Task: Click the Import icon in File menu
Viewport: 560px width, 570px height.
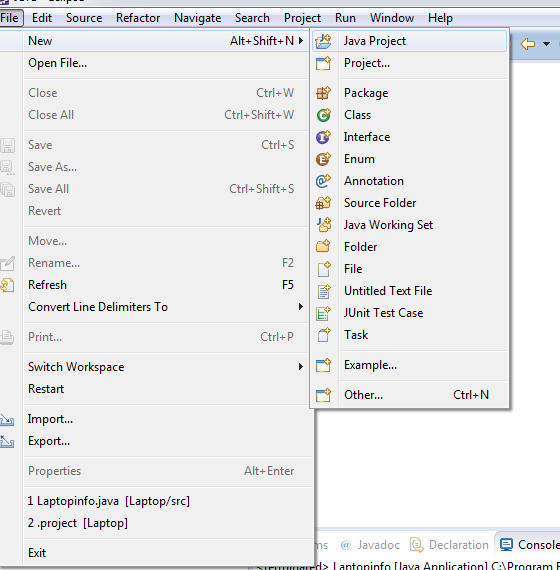Action: point(7,420)
